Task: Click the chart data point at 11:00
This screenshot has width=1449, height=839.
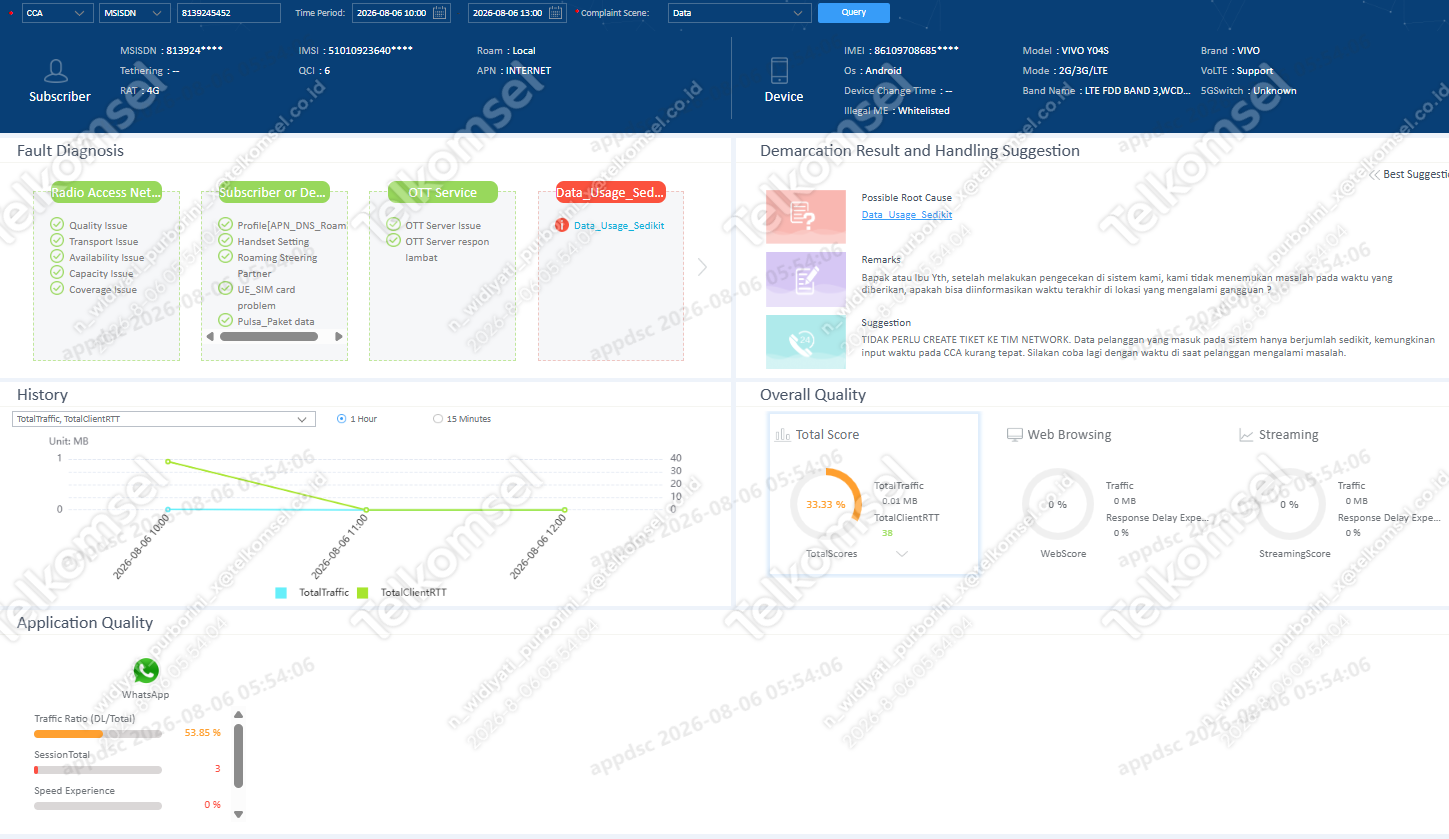Action: coord(367,510)
